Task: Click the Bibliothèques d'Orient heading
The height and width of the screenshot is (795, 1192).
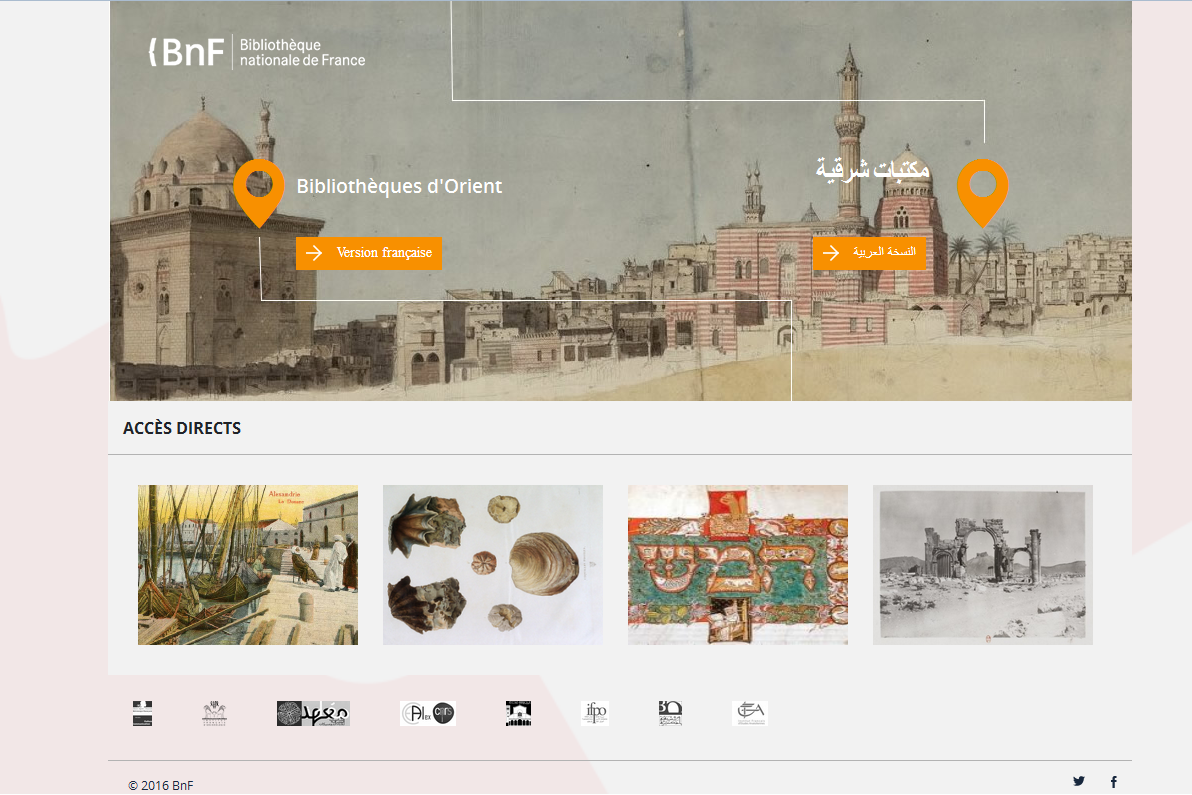Action: [399, 186]
